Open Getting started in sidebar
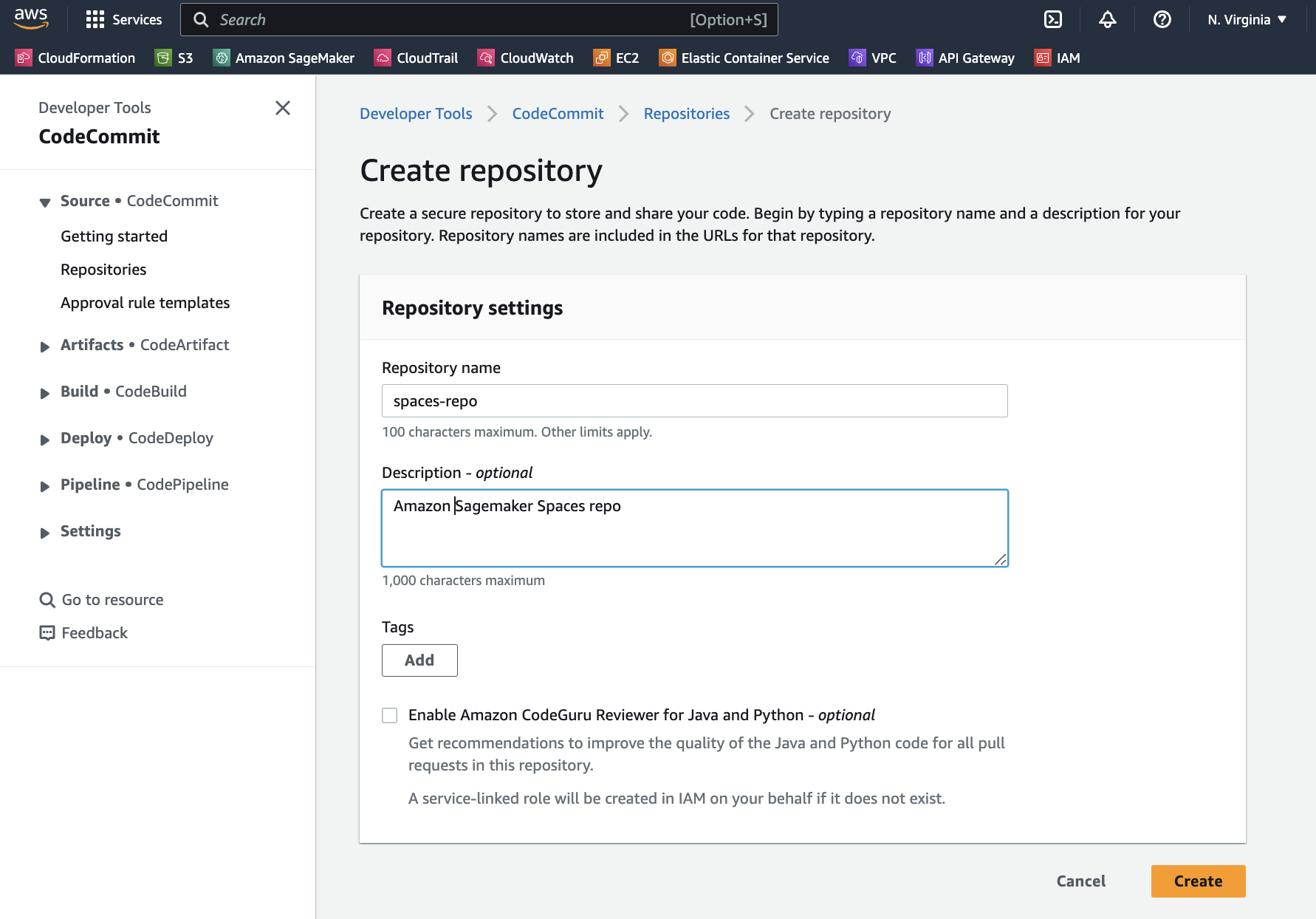 point(114,236)
